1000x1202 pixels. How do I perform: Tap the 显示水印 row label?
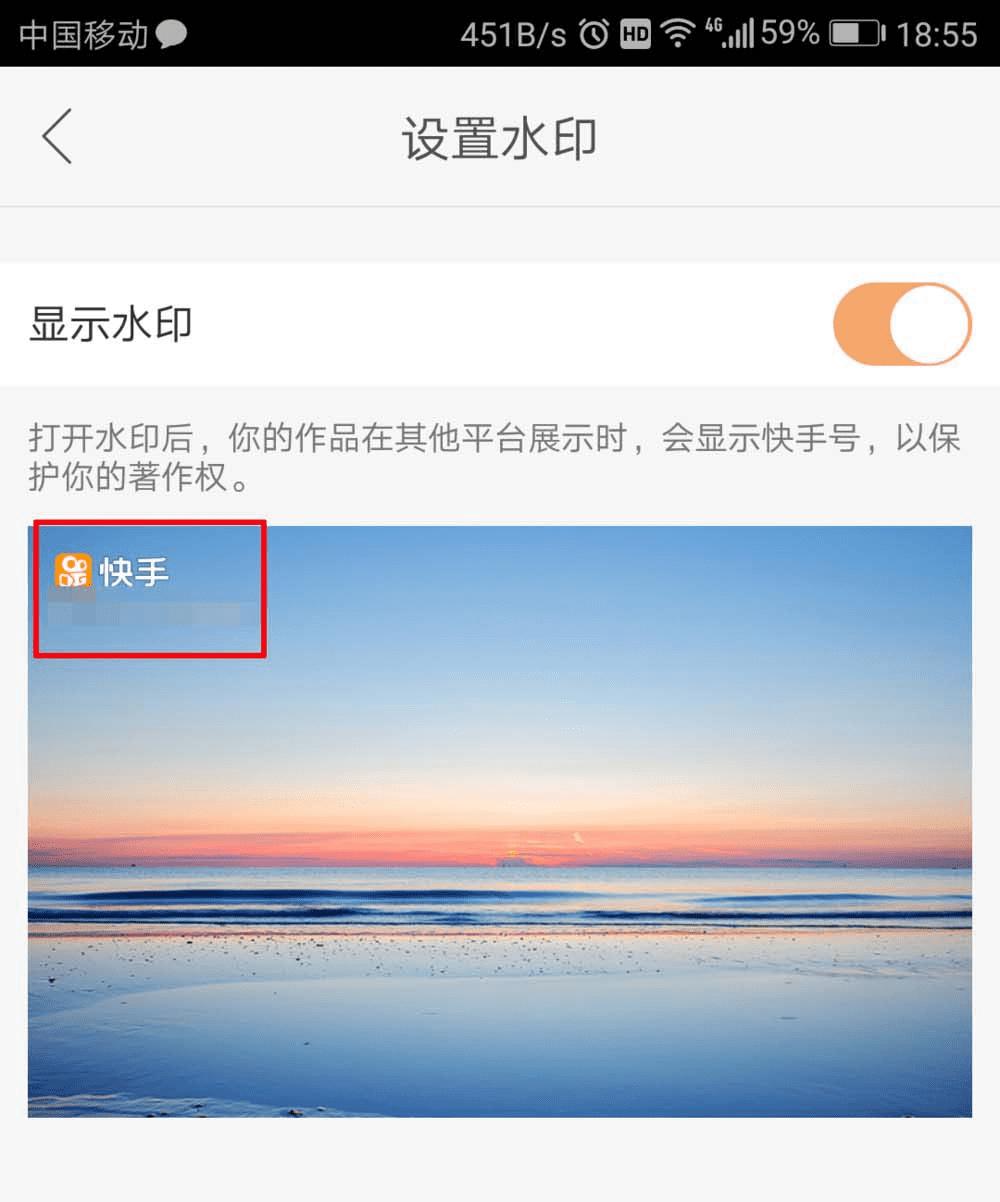[111, 324]
